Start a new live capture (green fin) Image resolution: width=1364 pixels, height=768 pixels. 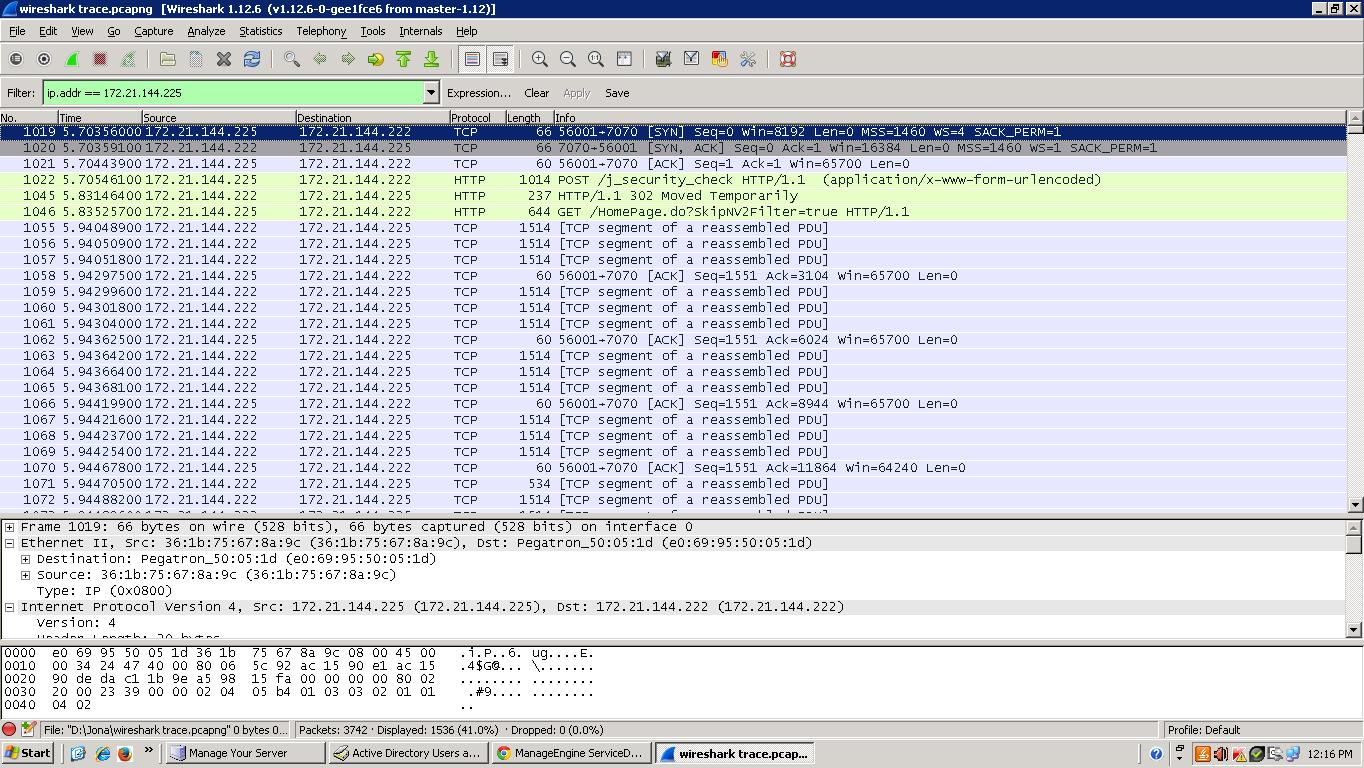[72, 59]
